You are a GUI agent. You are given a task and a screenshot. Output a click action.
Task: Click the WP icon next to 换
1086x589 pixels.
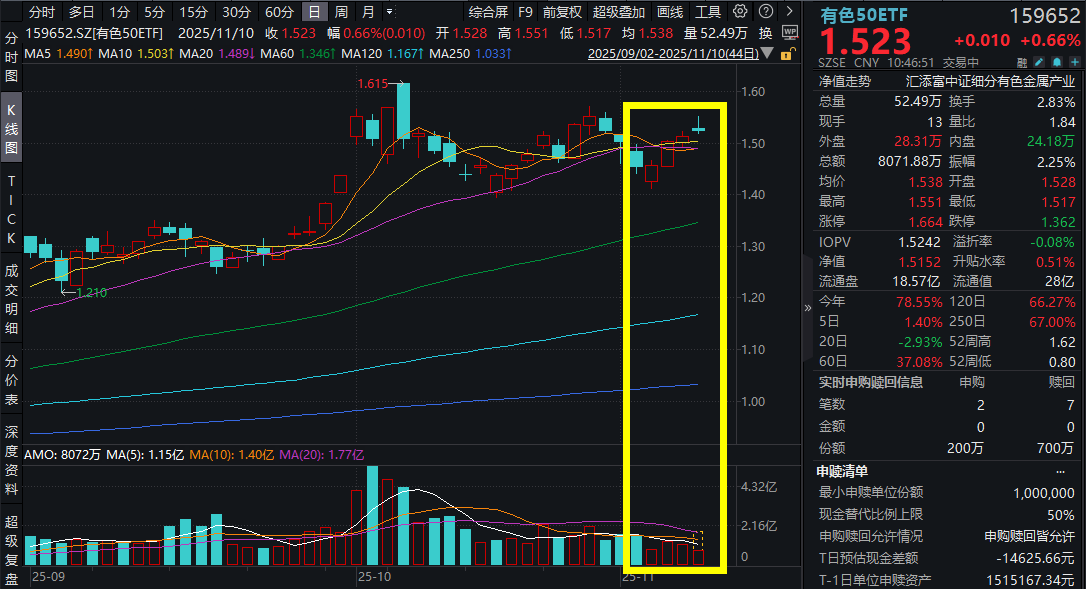[x=789, y=29]
